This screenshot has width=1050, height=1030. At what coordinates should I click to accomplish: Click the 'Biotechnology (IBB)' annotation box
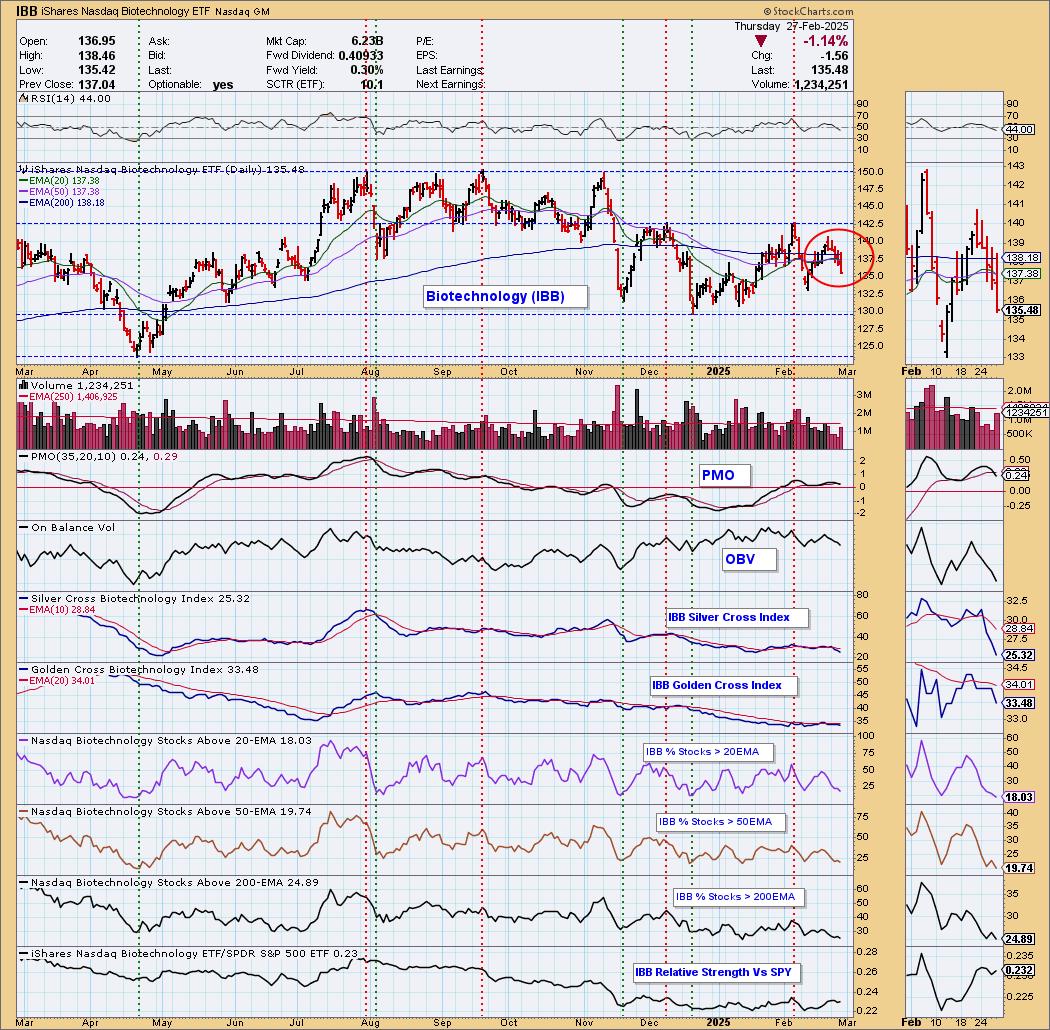pyautogui.click(x=506, y=296)
